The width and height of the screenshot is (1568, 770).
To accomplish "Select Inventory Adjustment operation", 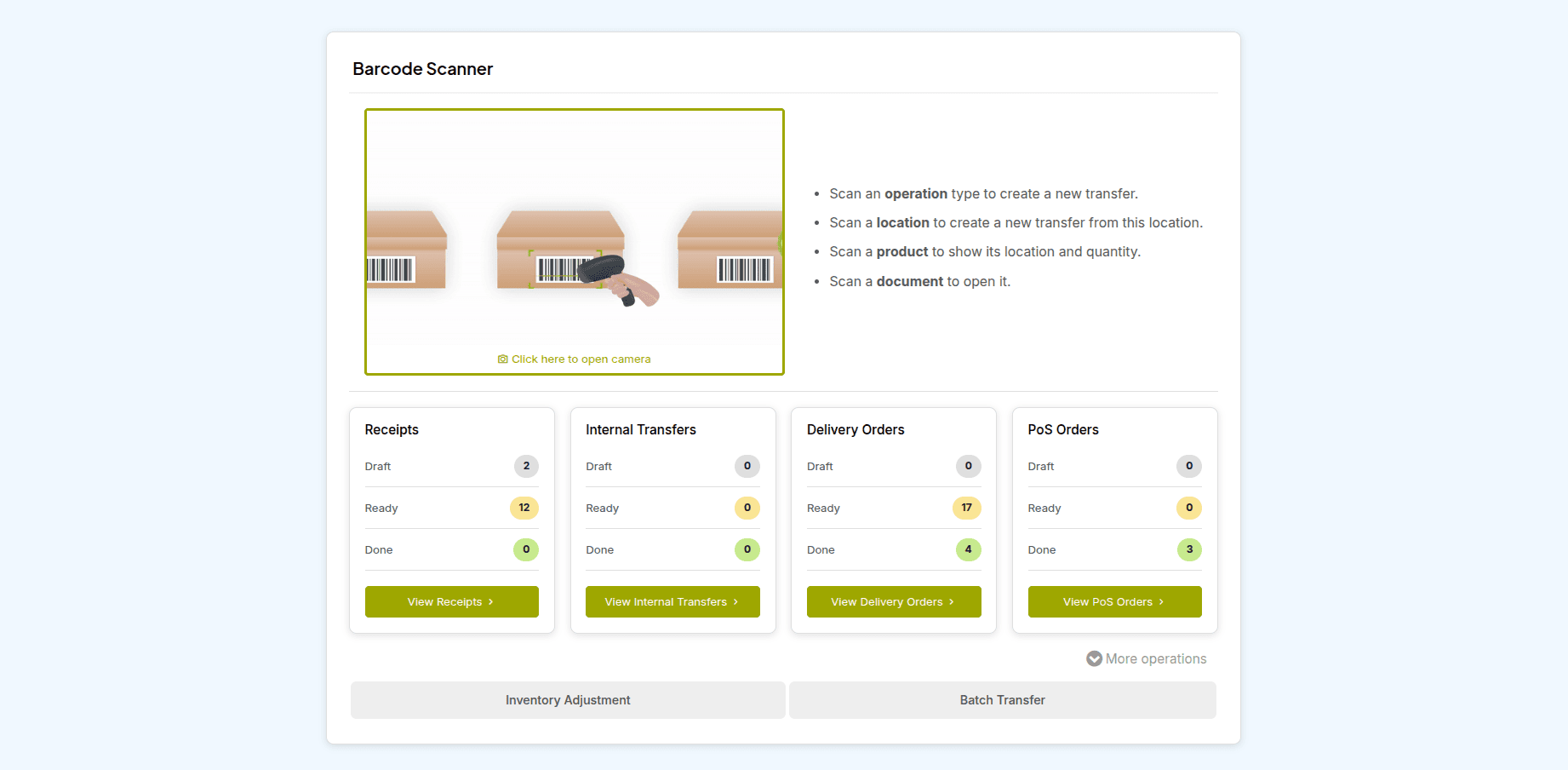I will (568, 700).
